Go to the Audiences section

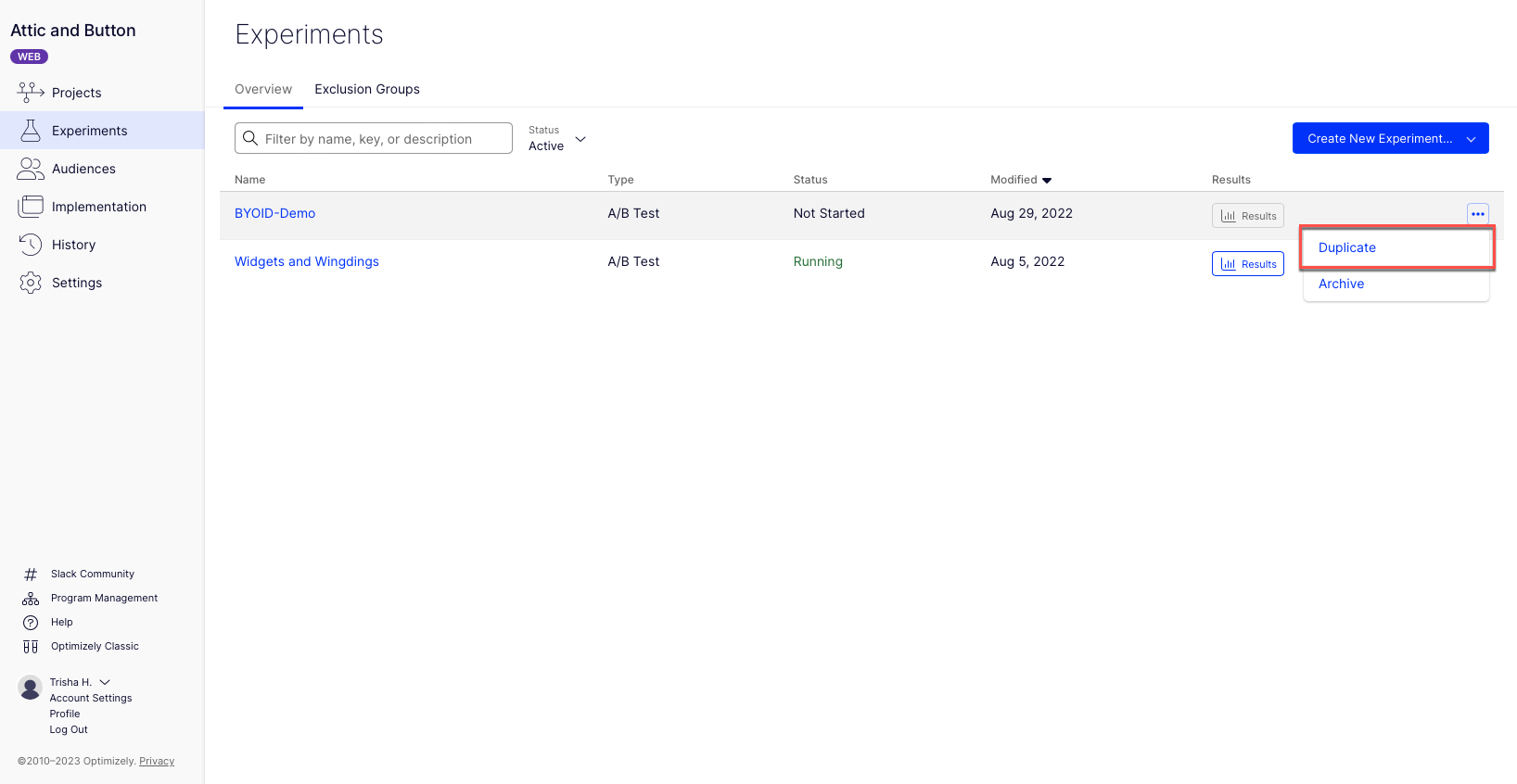[83, 169]
